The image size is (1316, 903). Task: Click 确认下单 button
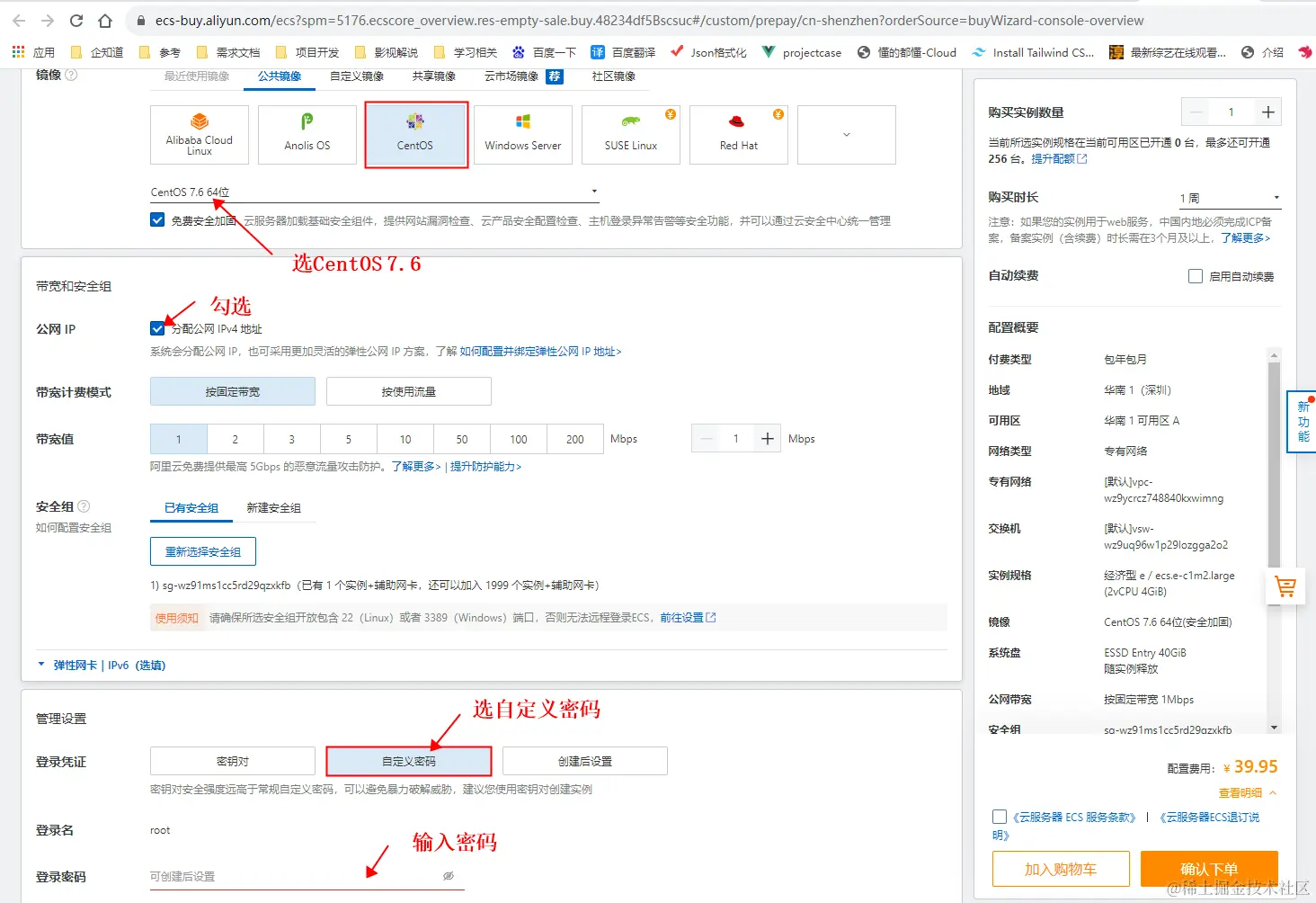1209,869
